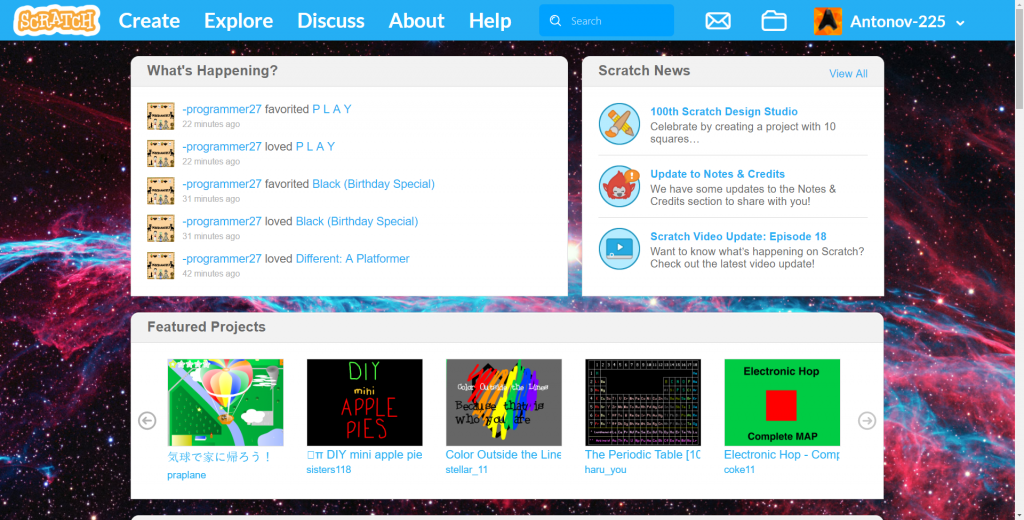Open the Create menu item
1024x520 pixels.
click(x=149, y=21)
